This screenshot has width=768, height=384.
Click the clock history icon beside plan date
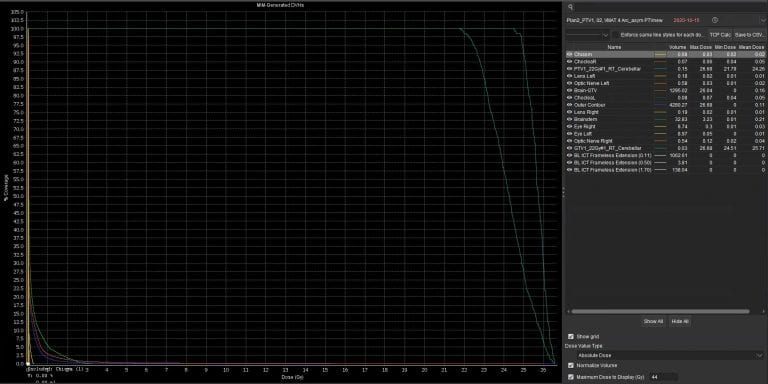point(715,20)
